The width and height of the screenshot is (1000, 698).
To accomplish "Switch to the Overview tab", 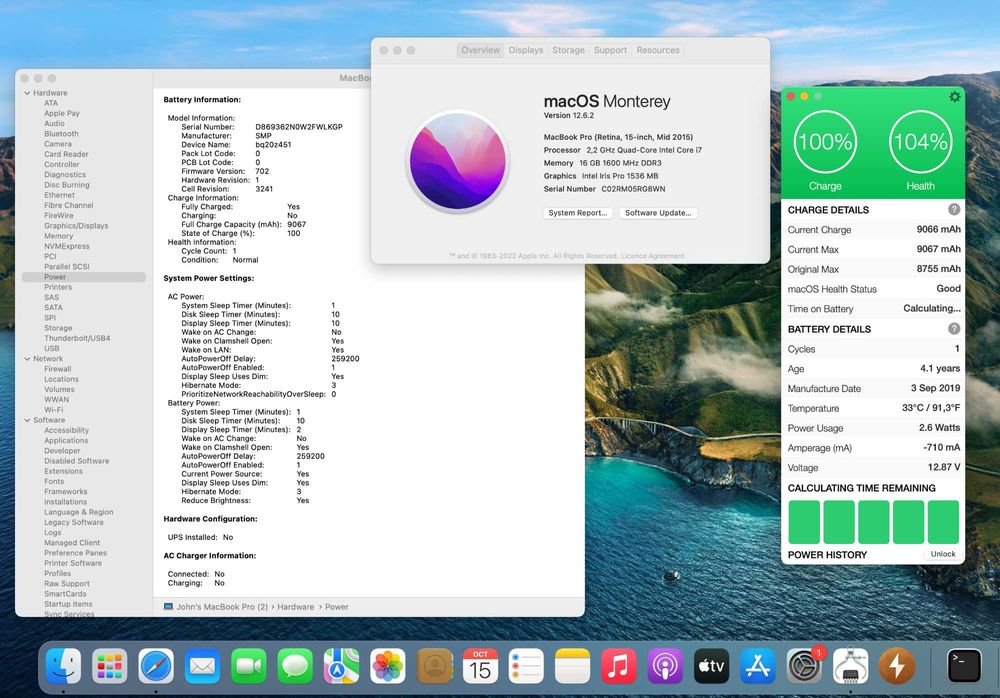I will [480, 50].
